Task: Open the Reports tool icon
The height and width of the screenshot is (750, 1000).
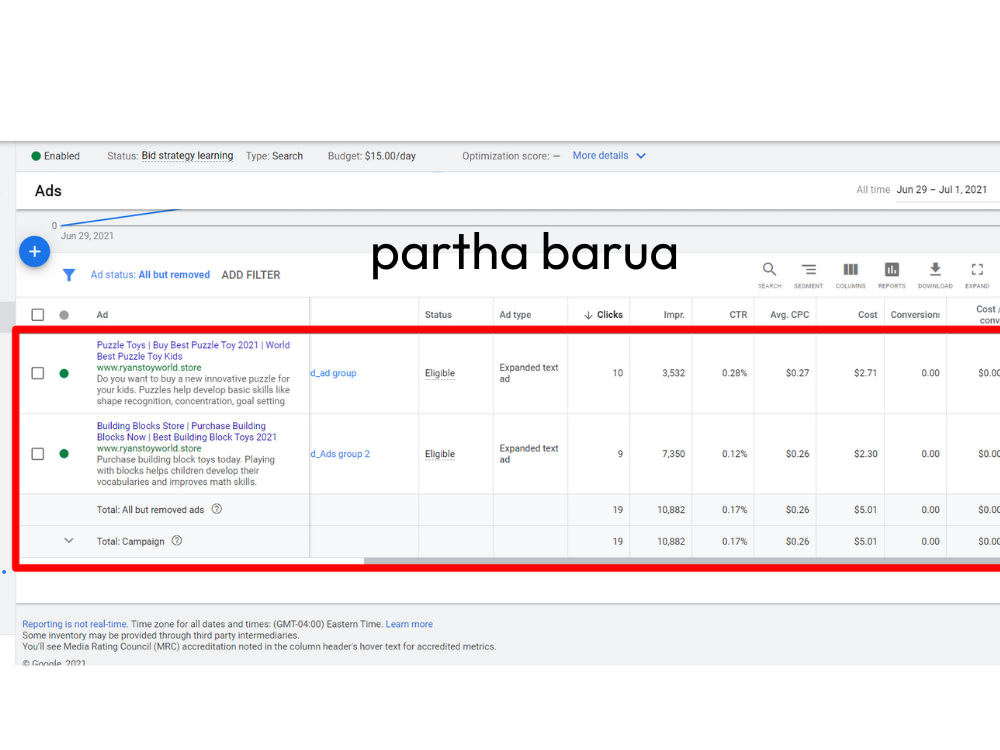Action: pos(892,275)
